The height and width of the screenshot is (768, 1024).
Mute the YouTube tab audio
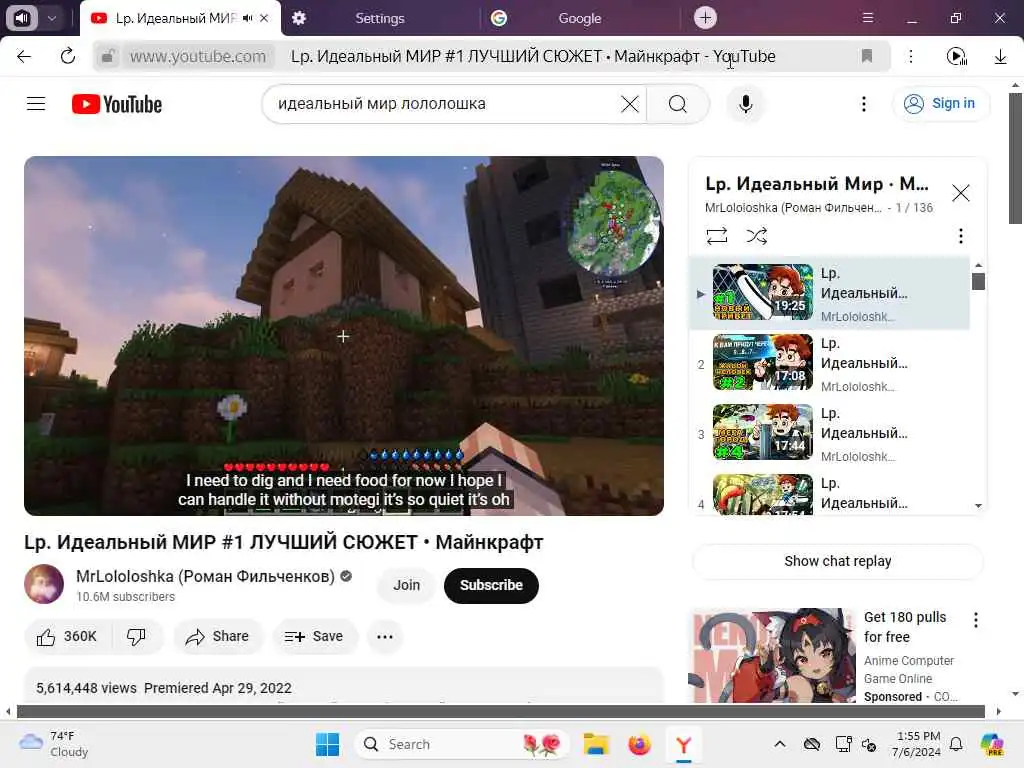tap(247, 18)
